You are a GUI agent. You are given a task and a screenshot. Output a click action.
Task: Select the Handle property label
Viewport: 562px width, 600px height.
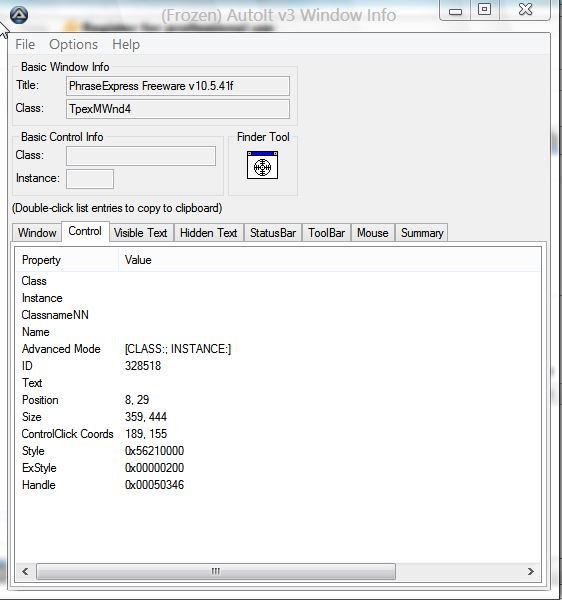(39, 485)
